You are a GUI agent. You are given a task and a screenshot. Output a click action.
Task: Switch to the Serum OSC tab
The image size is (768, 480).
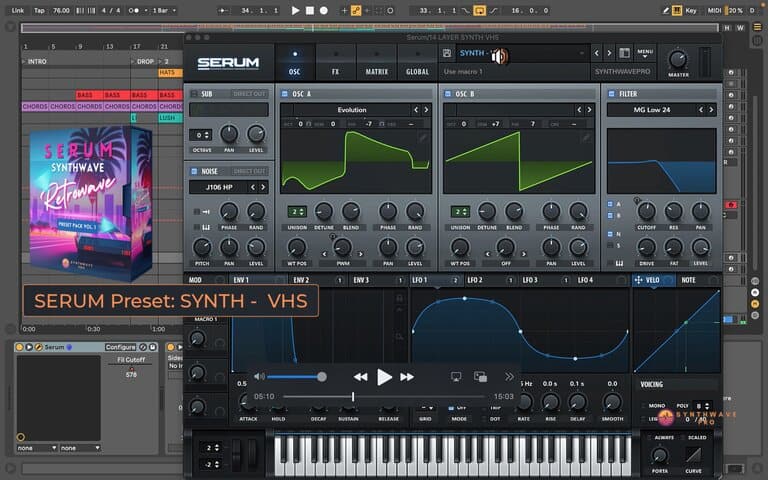(294, 63)
